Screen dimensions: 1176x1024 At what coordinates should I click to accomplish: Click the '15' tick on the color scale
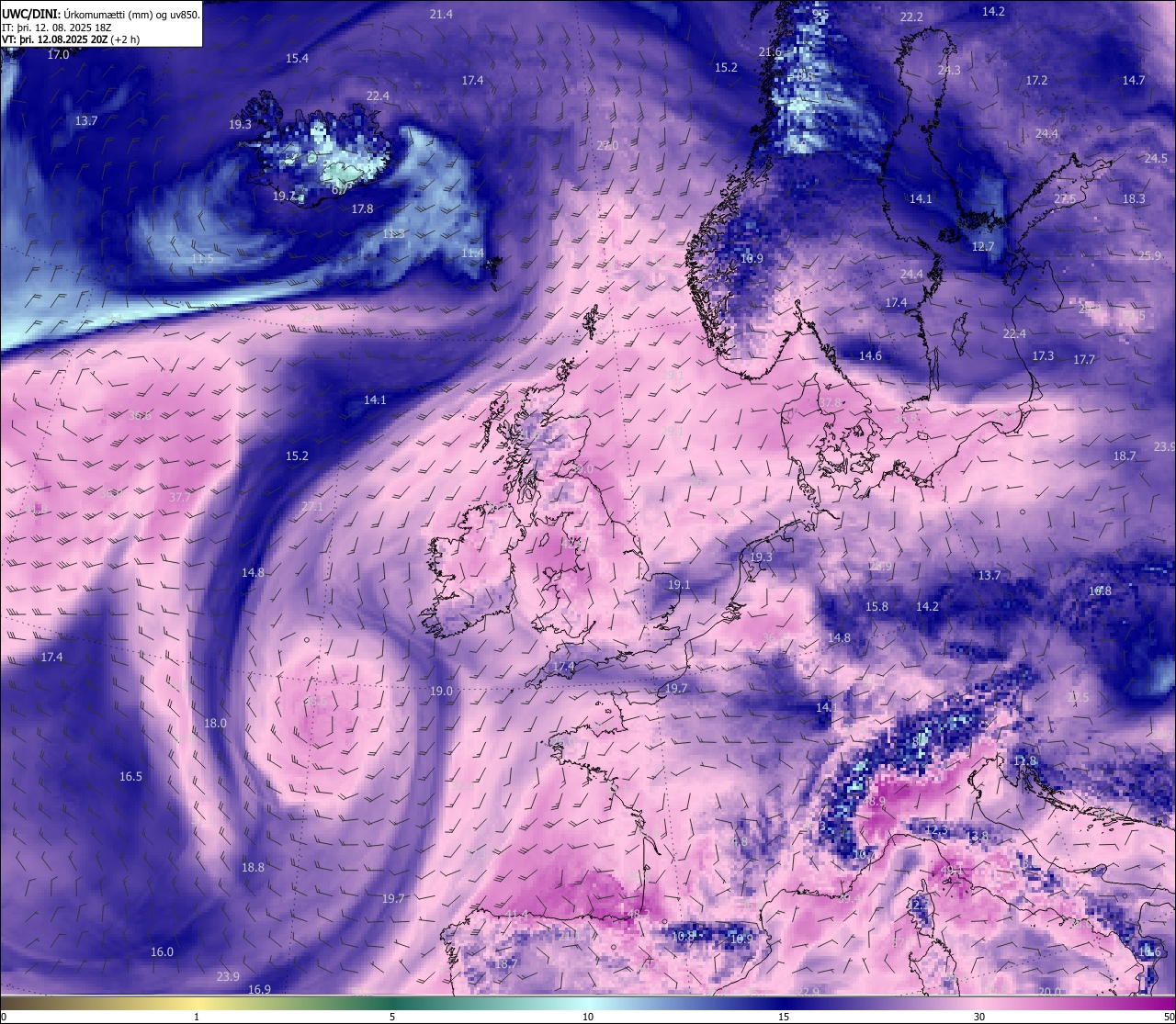[x=784, y=1017]
